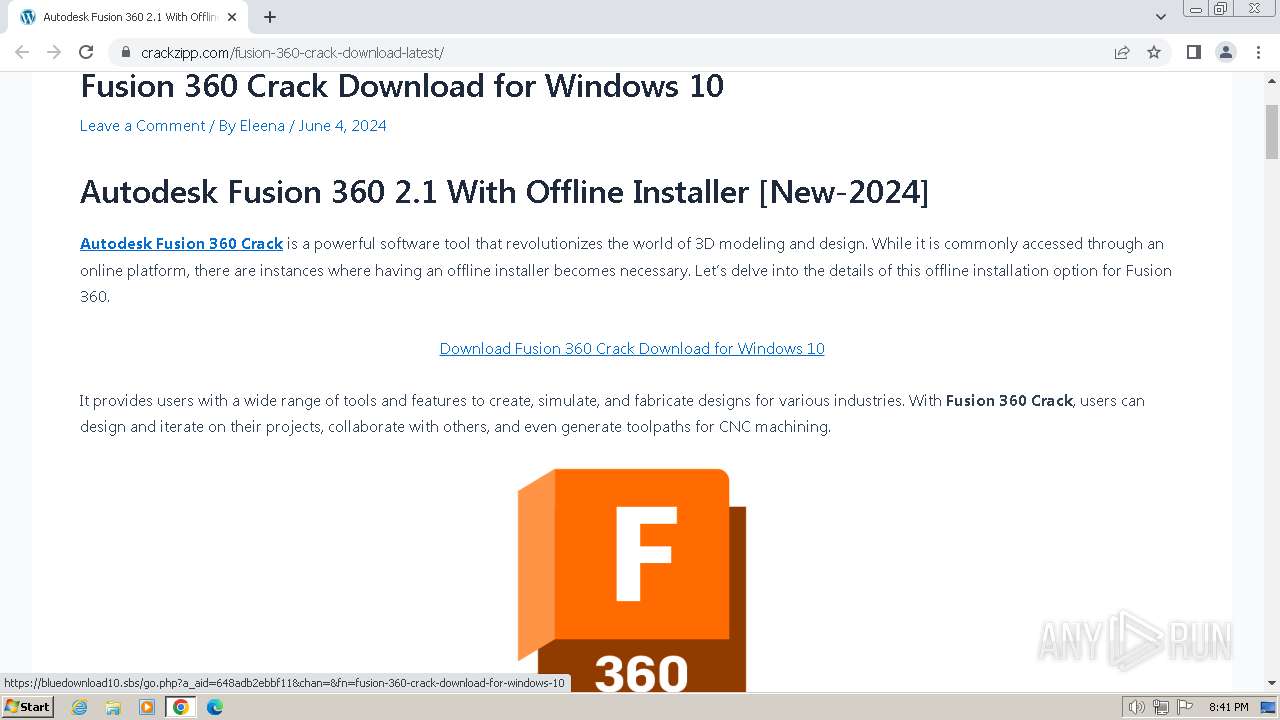Click the Fusion 360 logo image
1280x720 pixels.
(x=632, y=580)
